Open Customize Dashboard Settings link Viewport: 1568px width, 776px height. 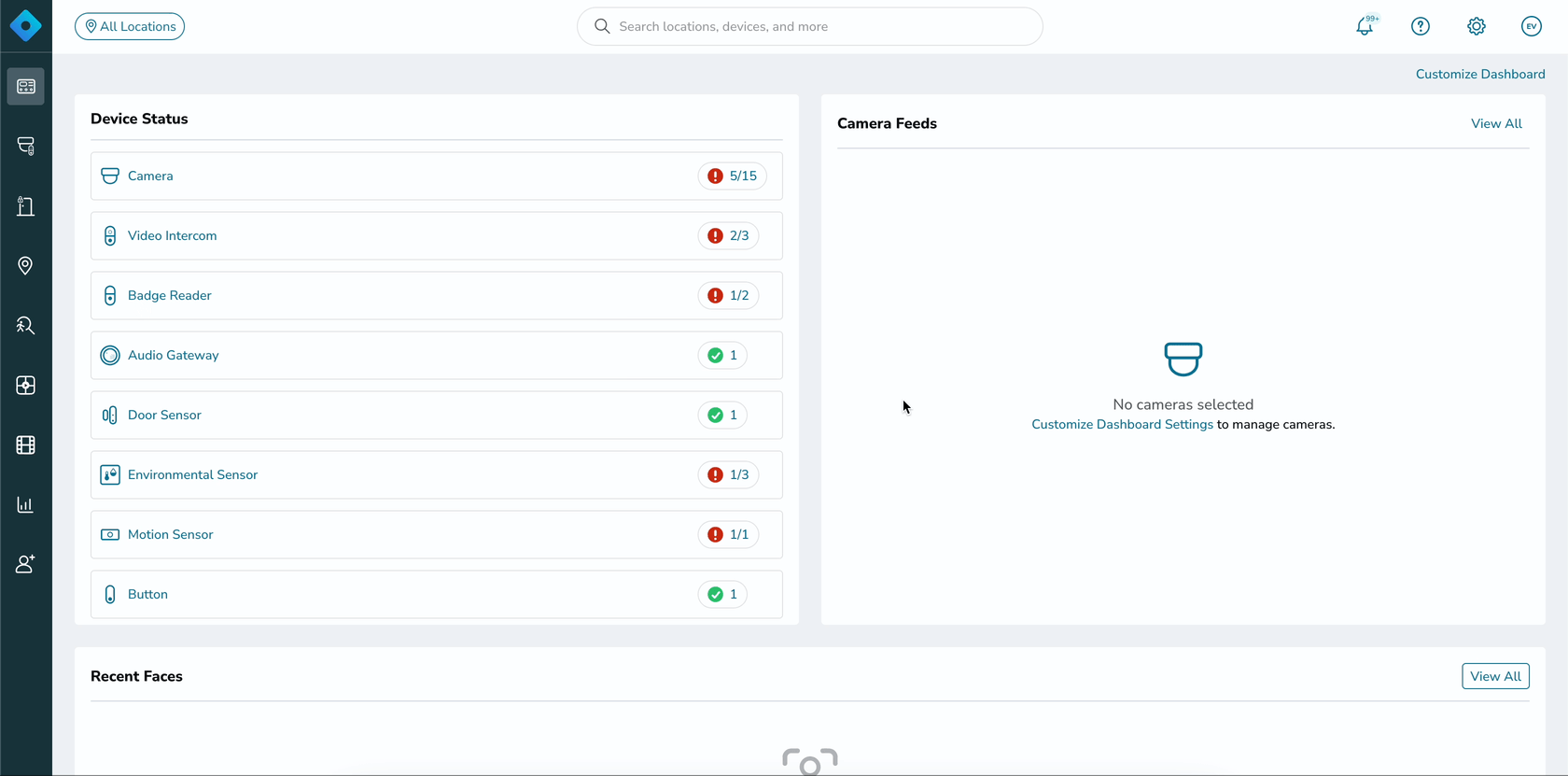(x=1122, y=424)
